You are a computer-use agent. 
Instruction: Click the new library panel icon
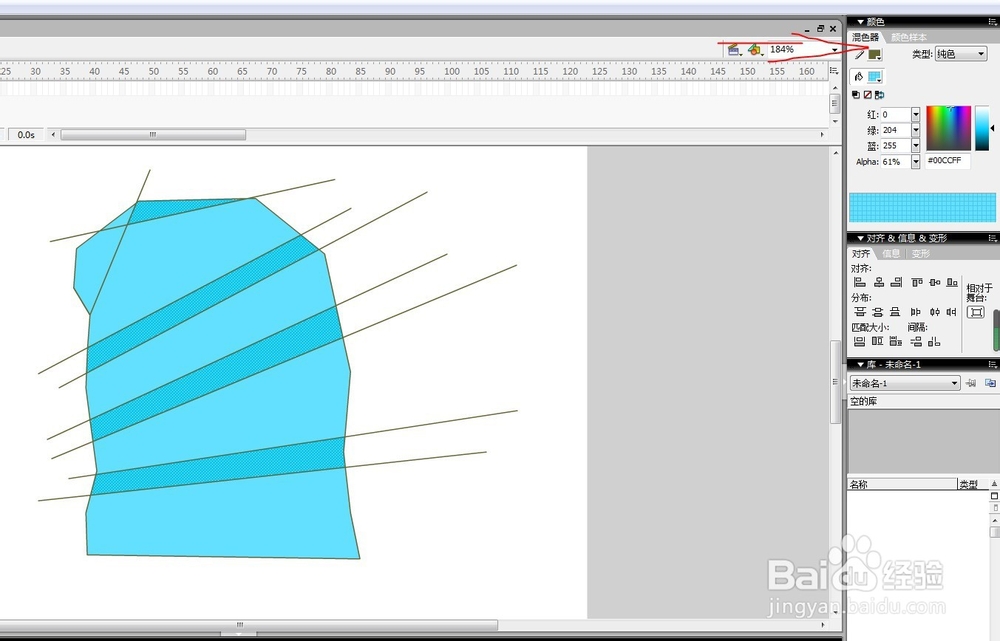pos(990,383)
